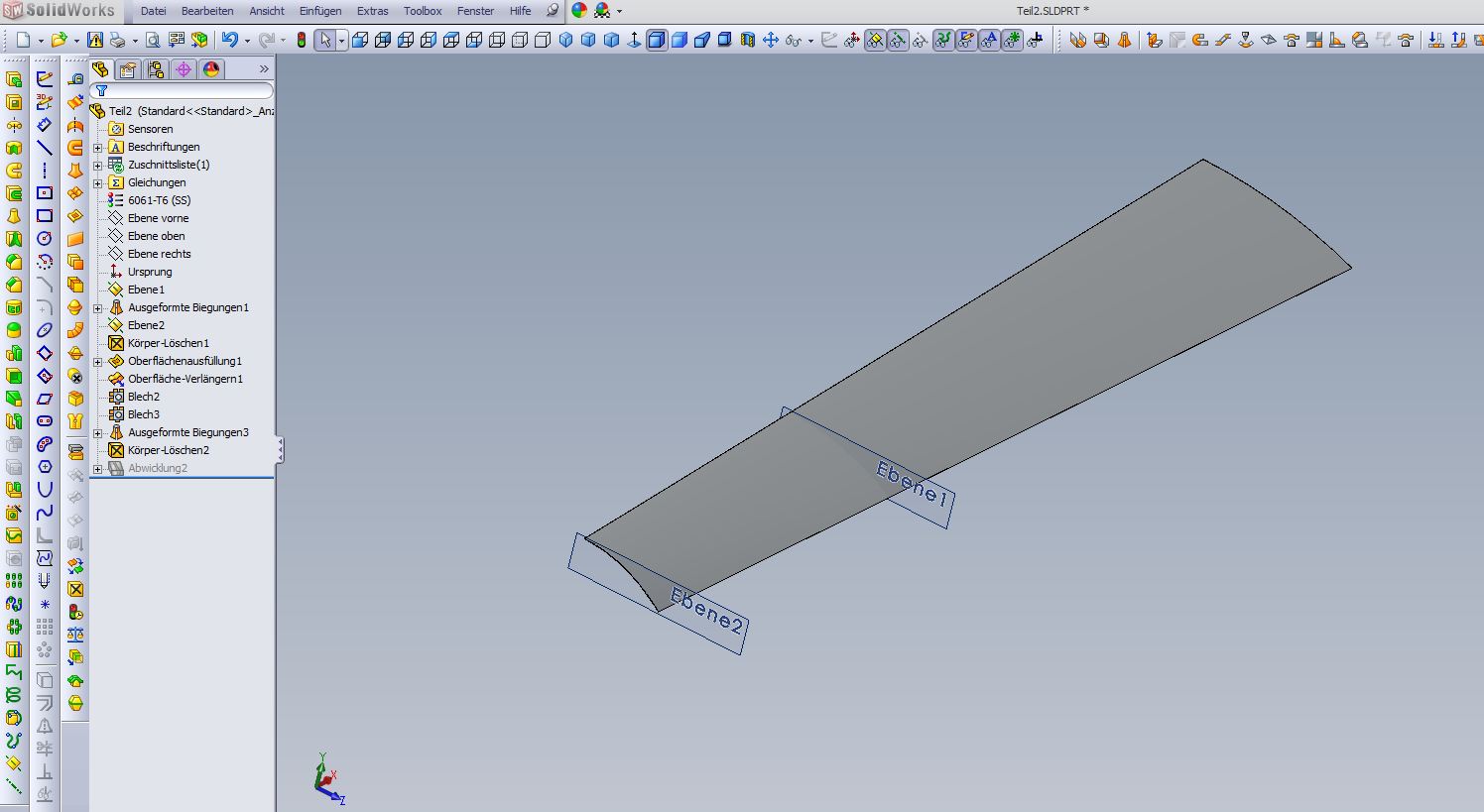Image resolution: width=1484 pixels, height=812 pixels.
Task: Click the Normal To view icon
Action: tap(635, 40)
